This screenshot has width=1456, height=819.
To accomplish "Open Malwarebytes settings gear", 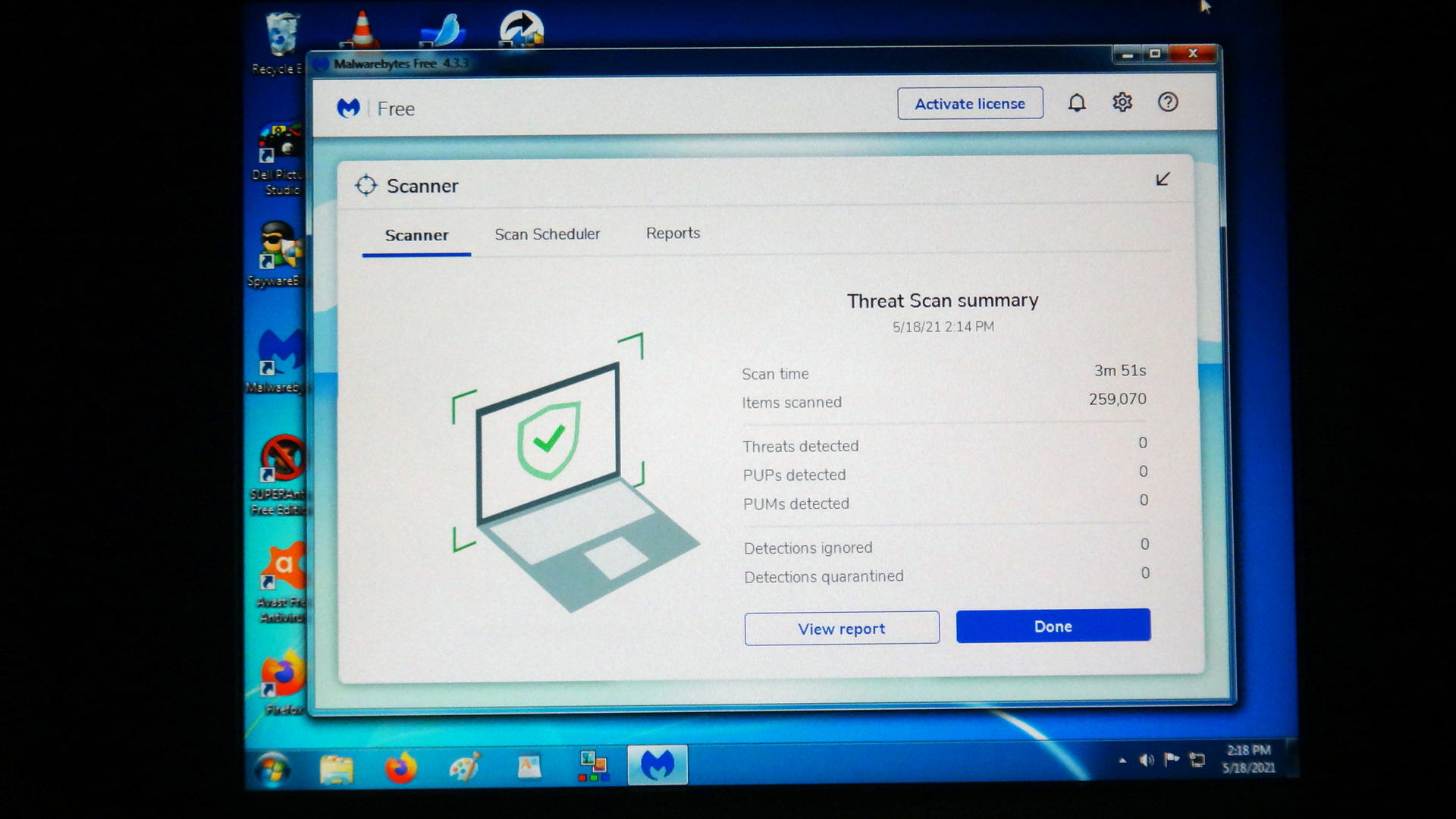I will 1122,102.
